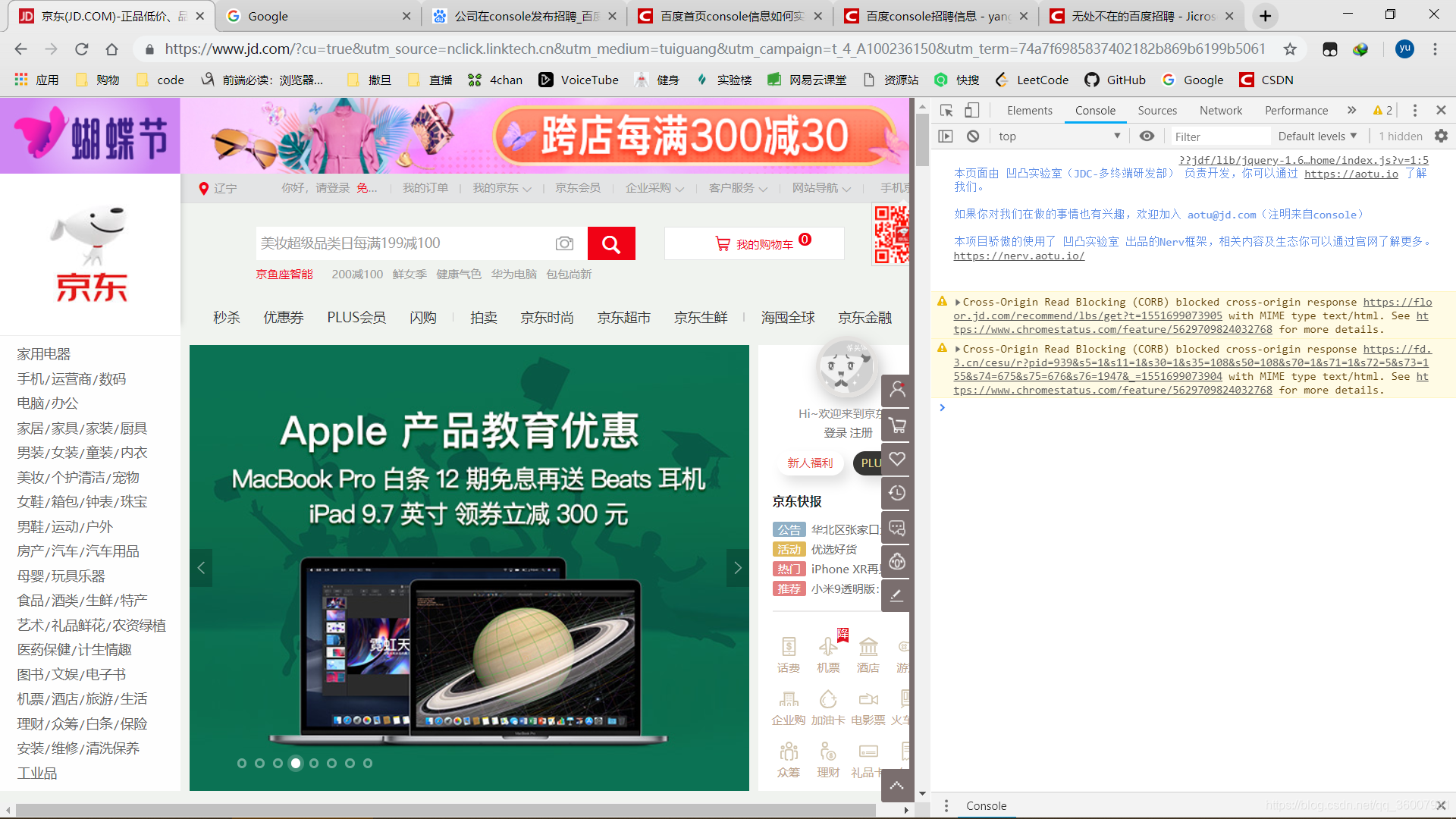Click the console Filter input field

1219,136
